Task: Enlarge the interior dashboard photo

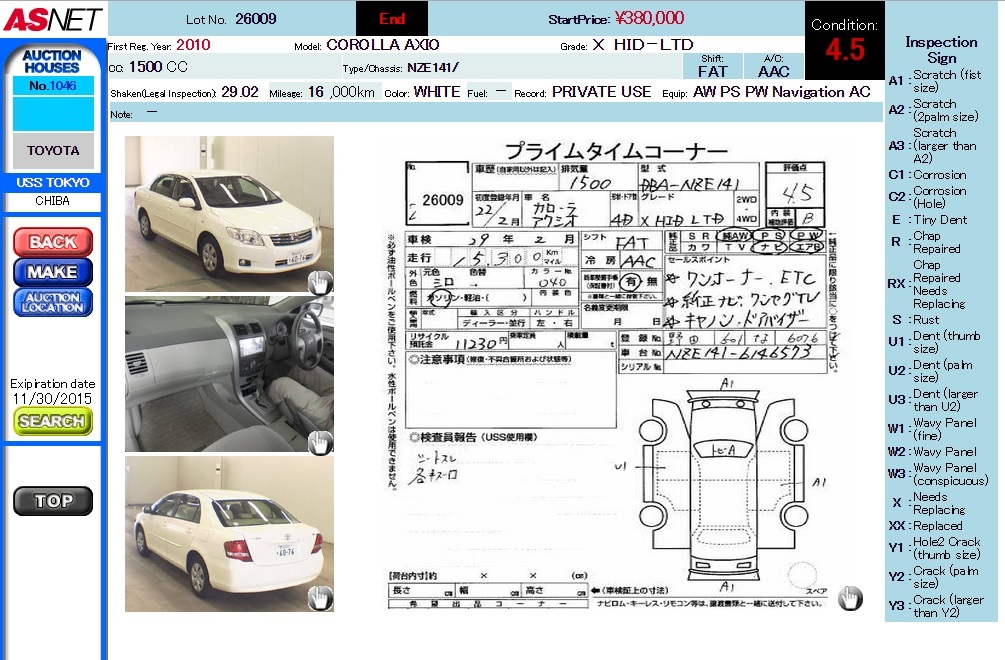Action: 229,374
